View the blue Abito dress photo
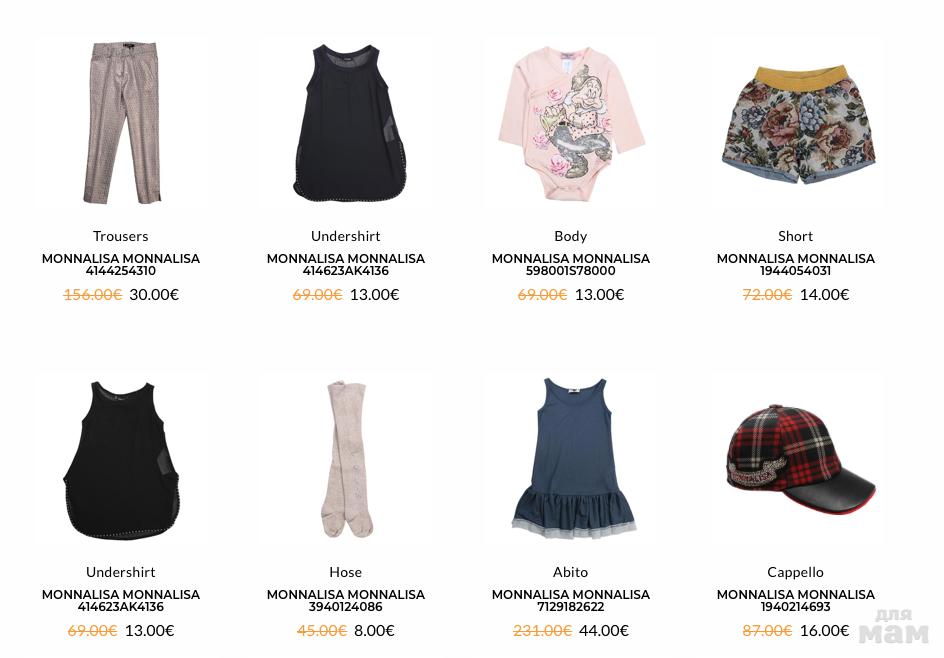The width and height of the screenshot is (944, 658). 573,458
